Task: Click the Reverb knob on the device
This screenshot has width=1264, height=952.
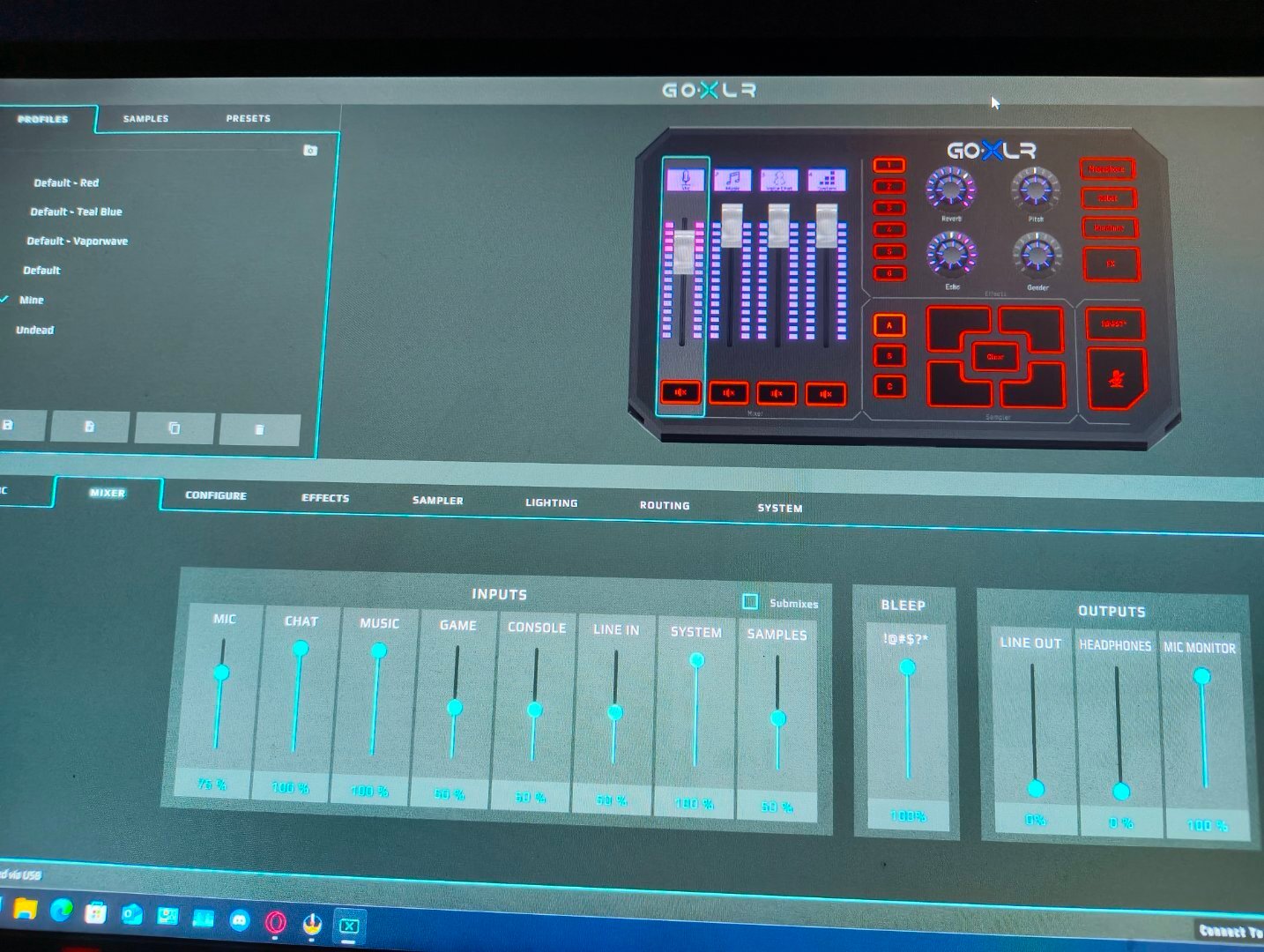Action: (x=950, y=189)
